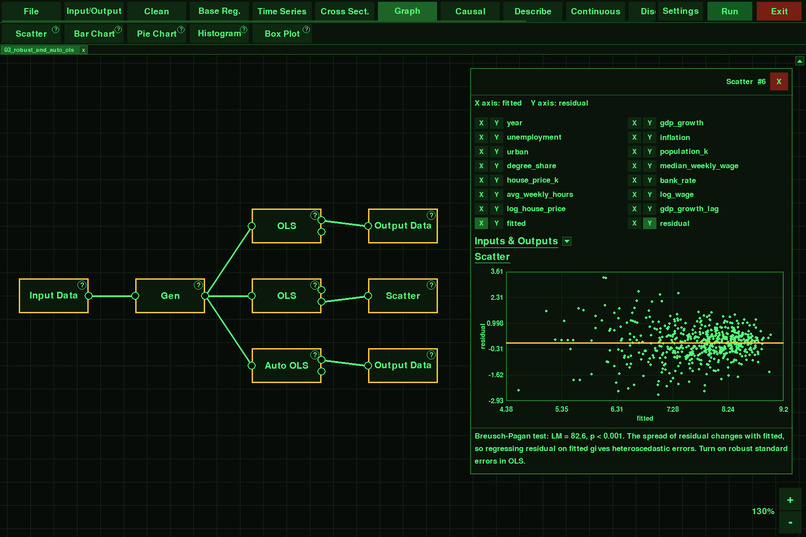
Task: Click help icon on middle OLS node
Action: 315,285
